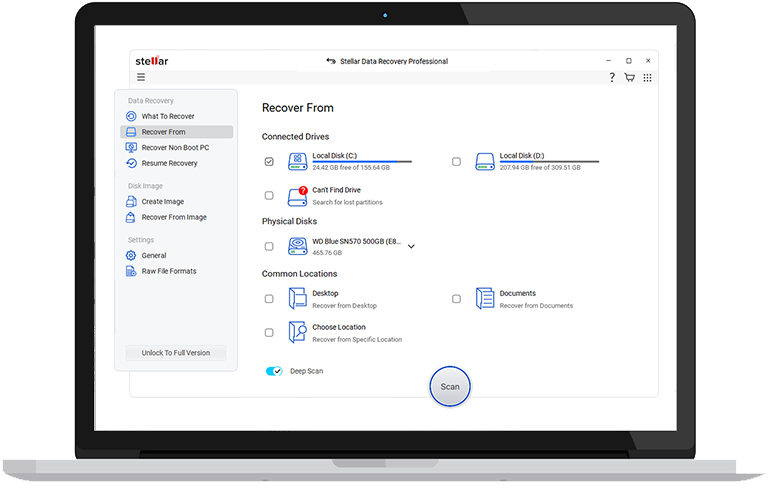
Task: Click the Can't Find Drive icon
Action: pos(297,196)
